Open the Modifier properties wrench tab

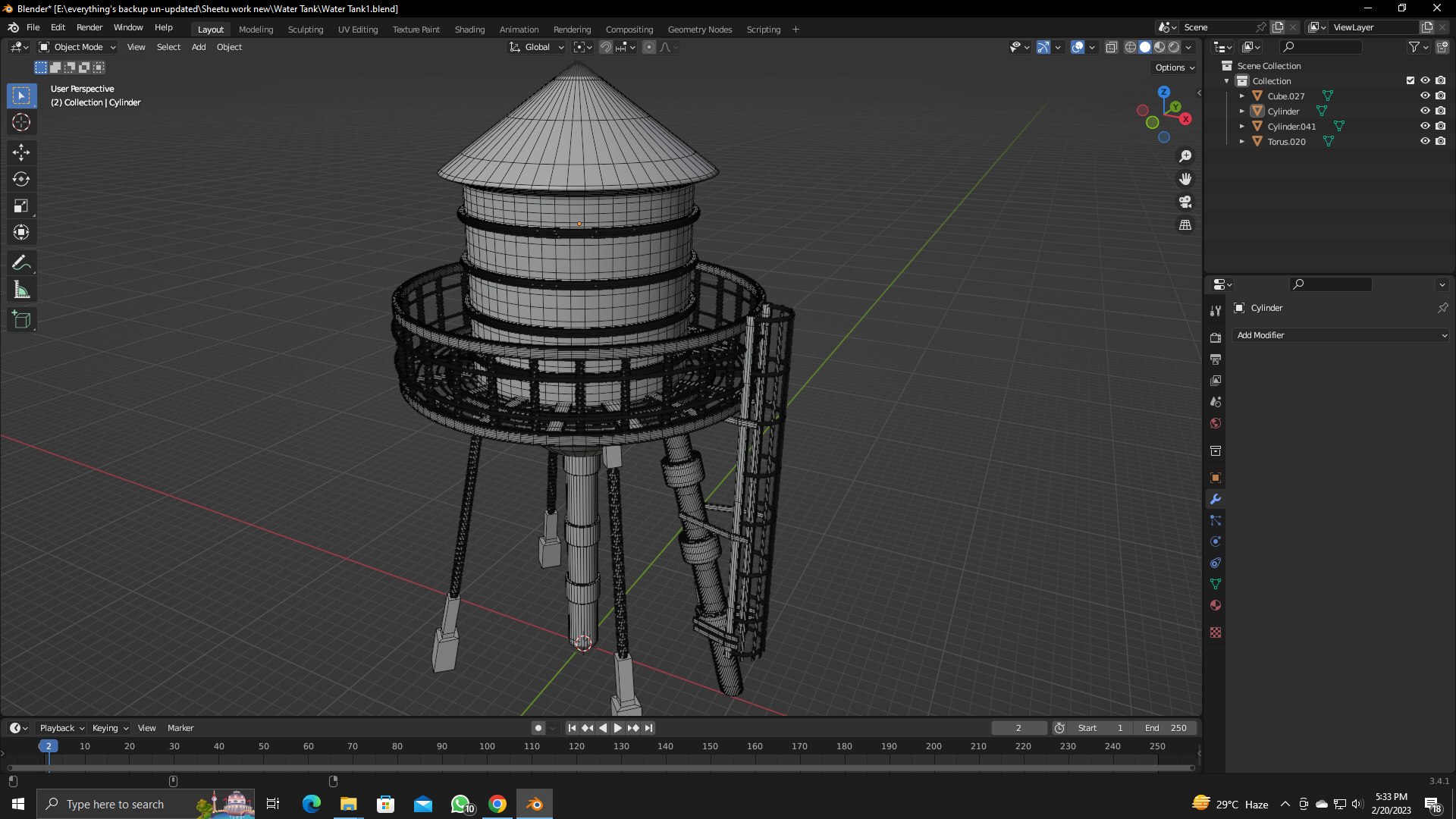pyautogui.click(x=1216, y=499)
